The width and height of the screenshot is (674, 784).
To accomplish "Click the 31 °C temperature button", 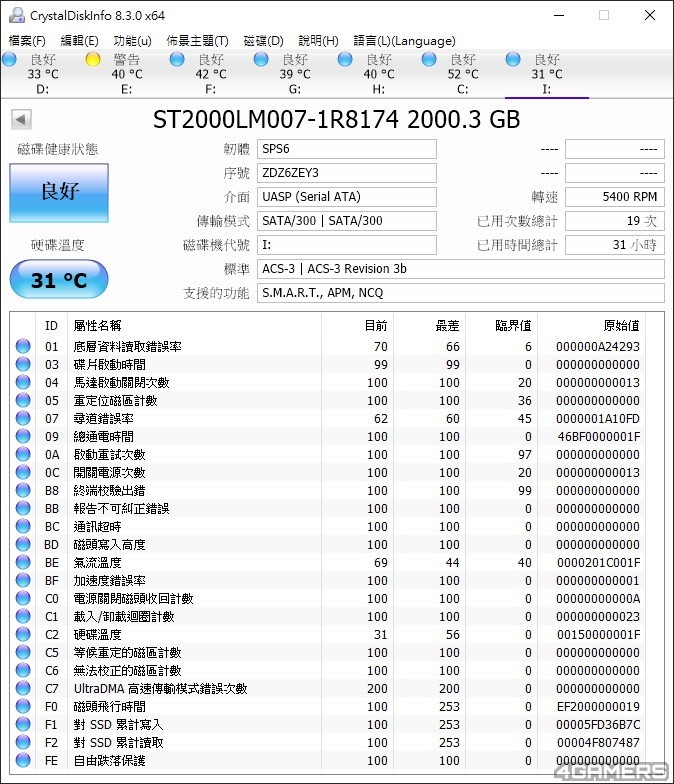I will 59,280.
